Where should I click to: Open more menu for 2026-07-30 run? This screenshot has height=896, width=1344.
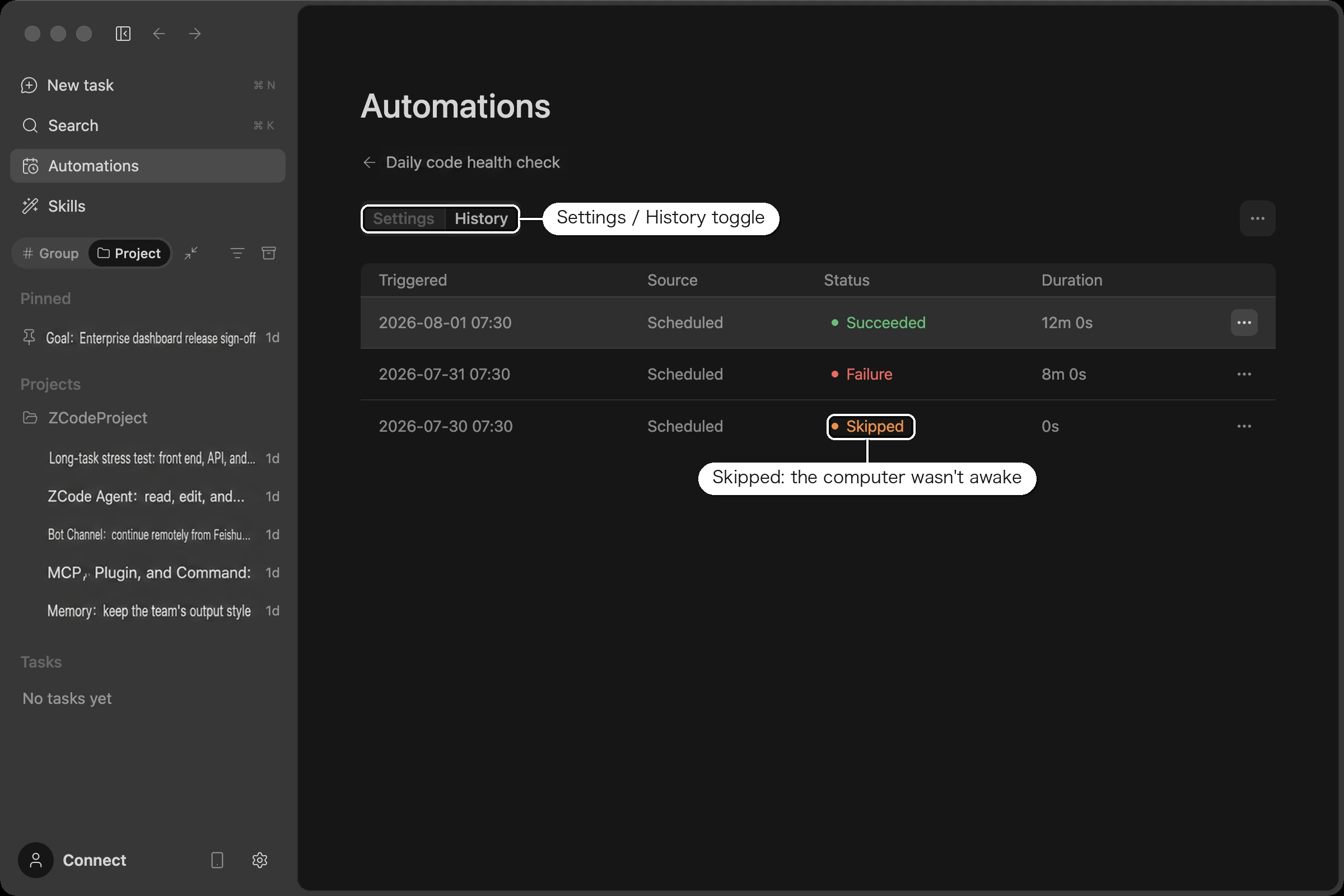[1244, 426]
